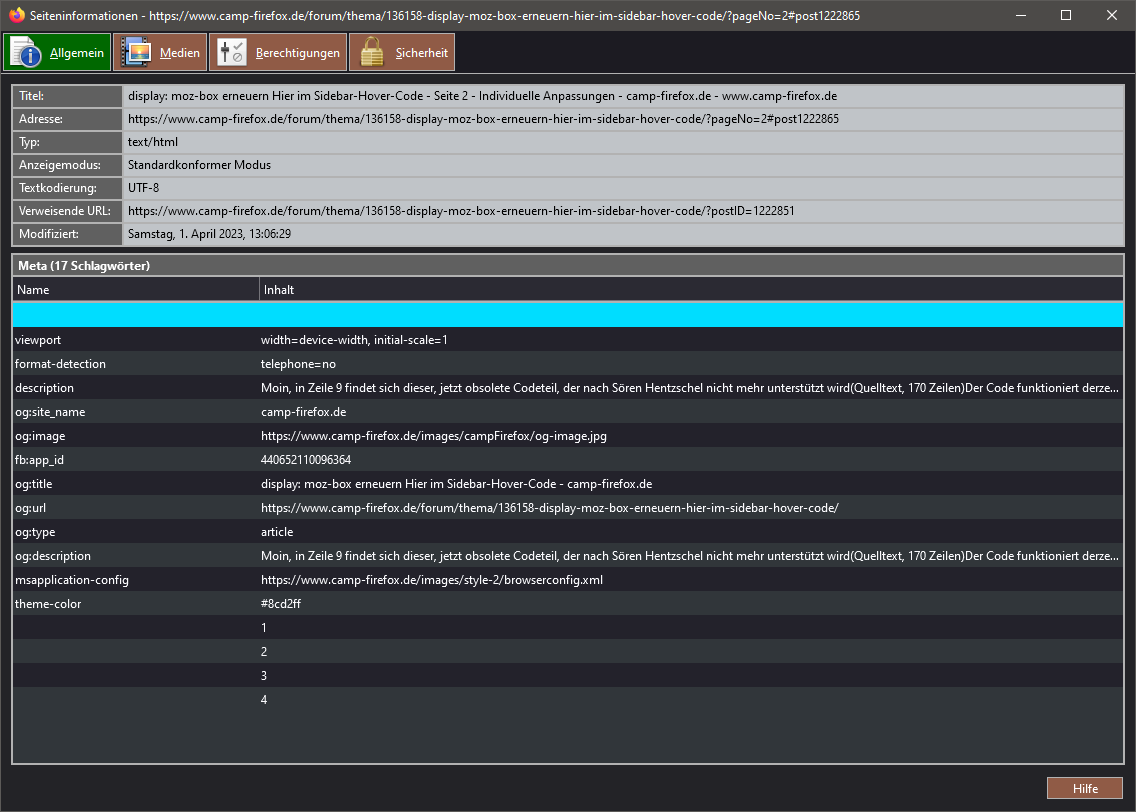Select the fb:app_id meta row
The width and height of the screenshot is (1136, 812).
coord(567,460)
